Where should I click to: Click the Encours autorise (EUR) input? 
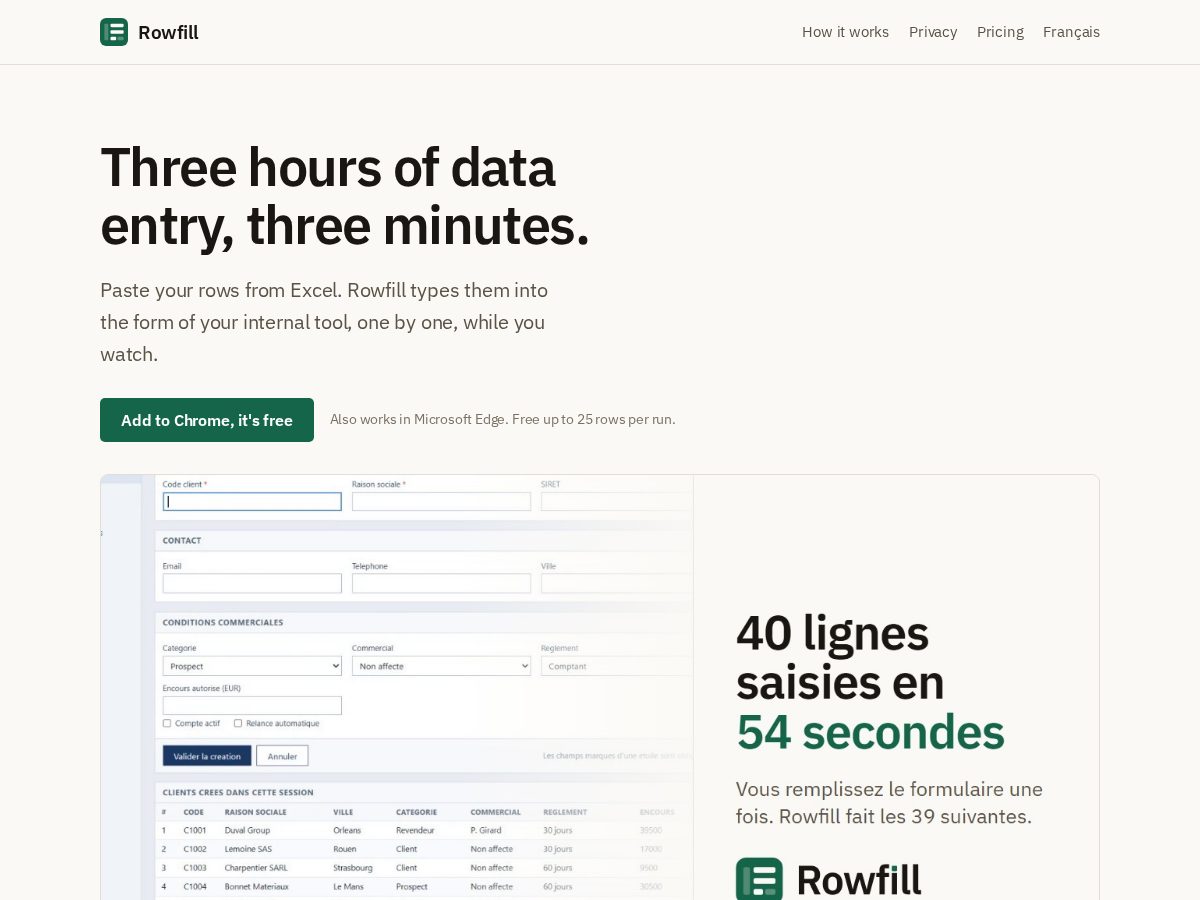tap(252, 705)
